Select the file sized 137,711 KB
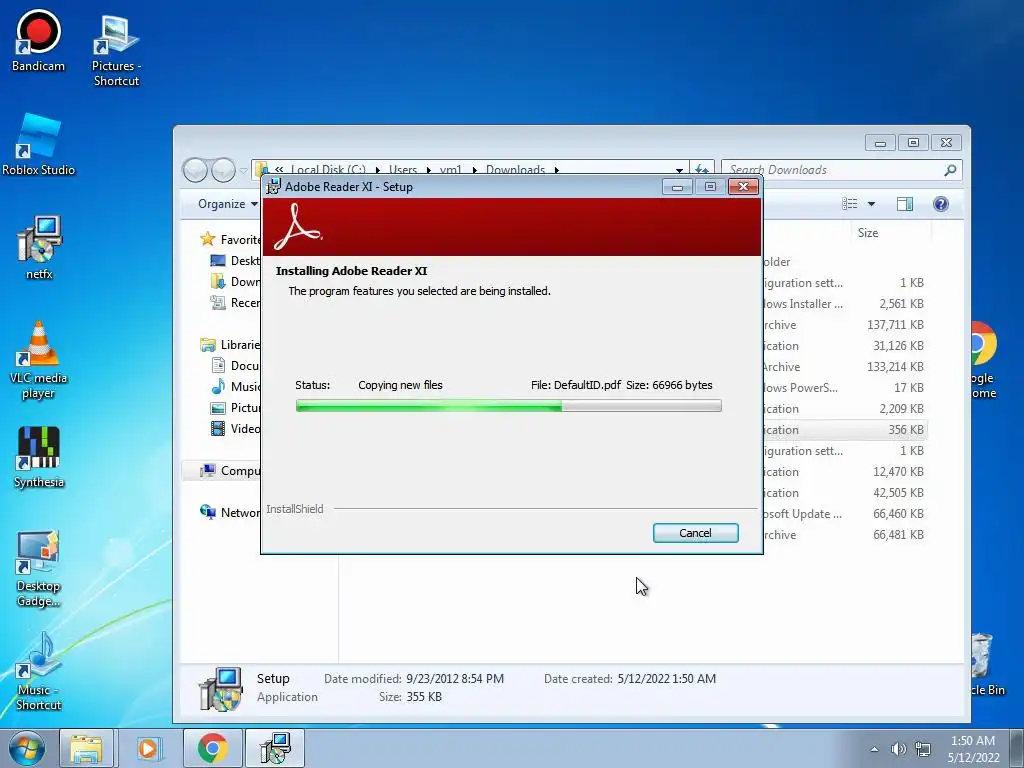 point(845,325)
